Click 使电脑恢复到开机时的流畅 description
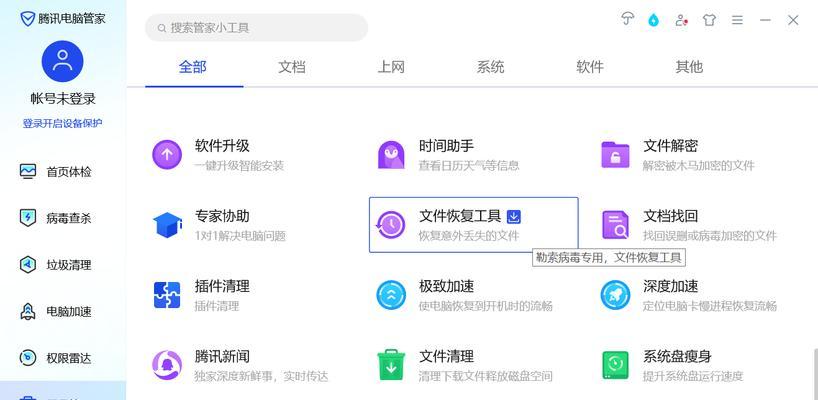 (485, 306)
